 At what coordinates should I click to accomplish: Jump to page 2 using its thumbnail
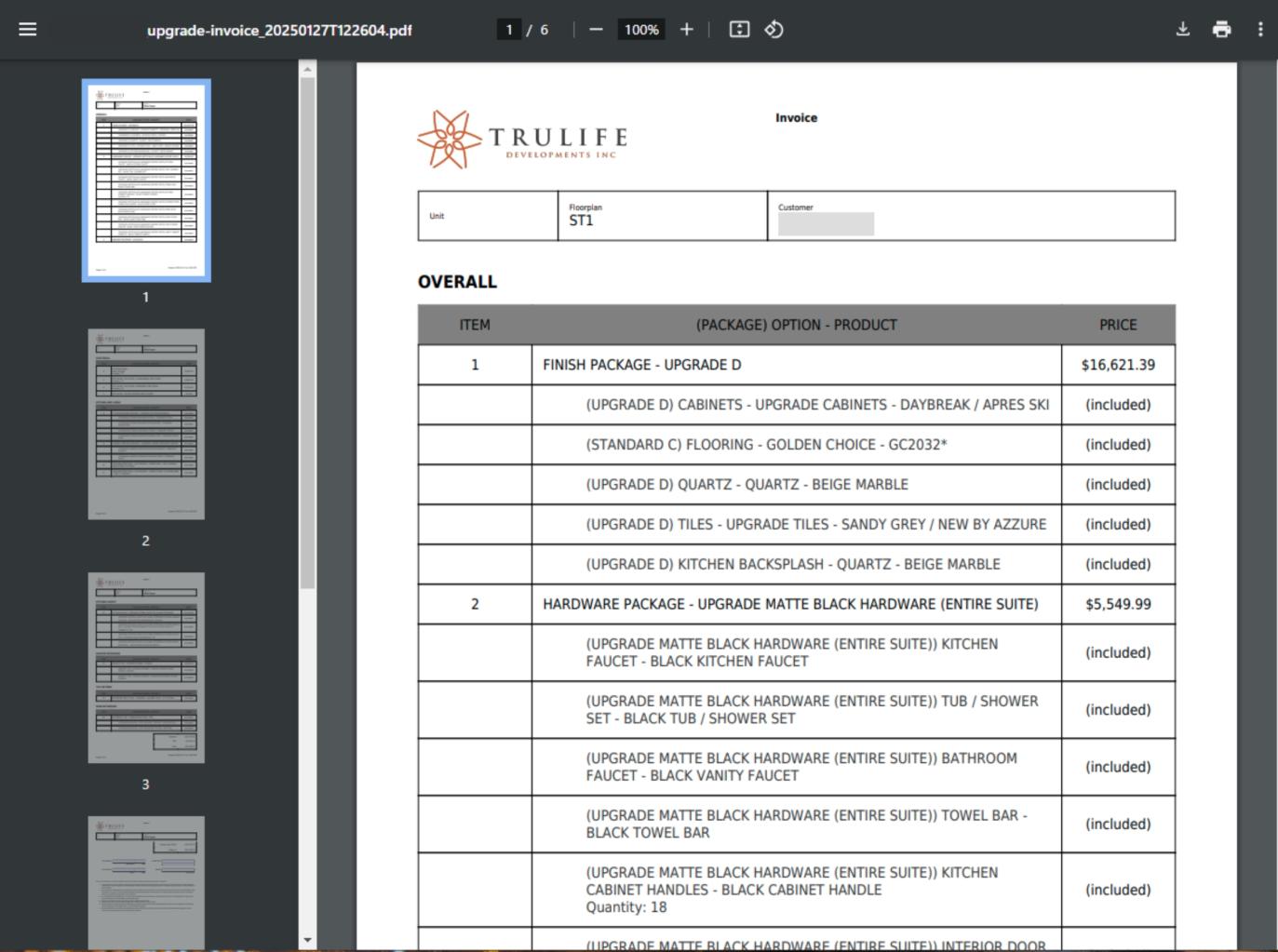pyautogui.click(x=145, y=423)
